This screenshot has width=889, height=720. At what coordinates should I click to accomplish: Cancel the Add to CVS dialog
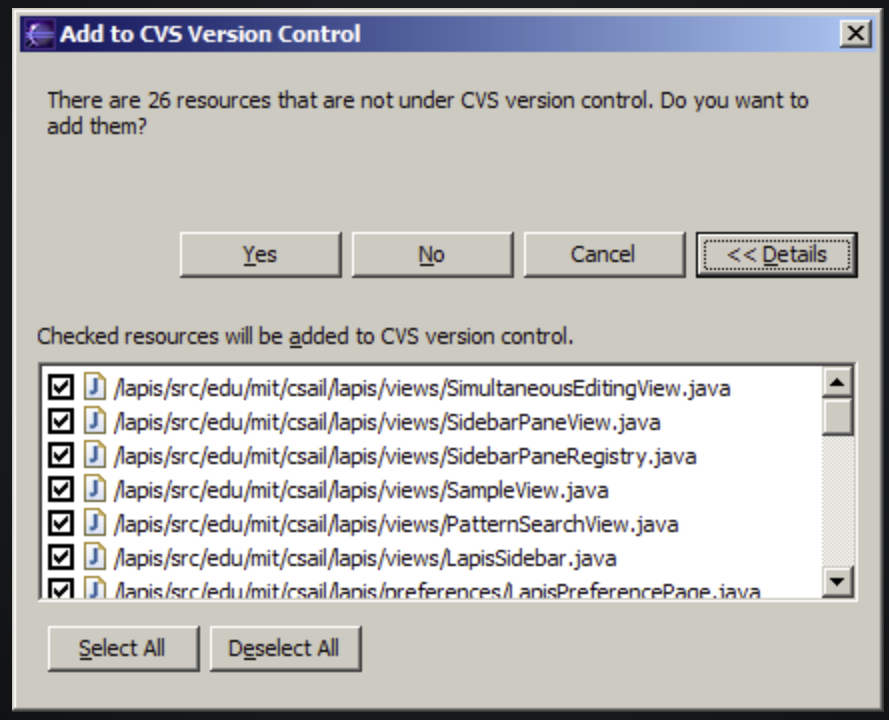(604, 255)
